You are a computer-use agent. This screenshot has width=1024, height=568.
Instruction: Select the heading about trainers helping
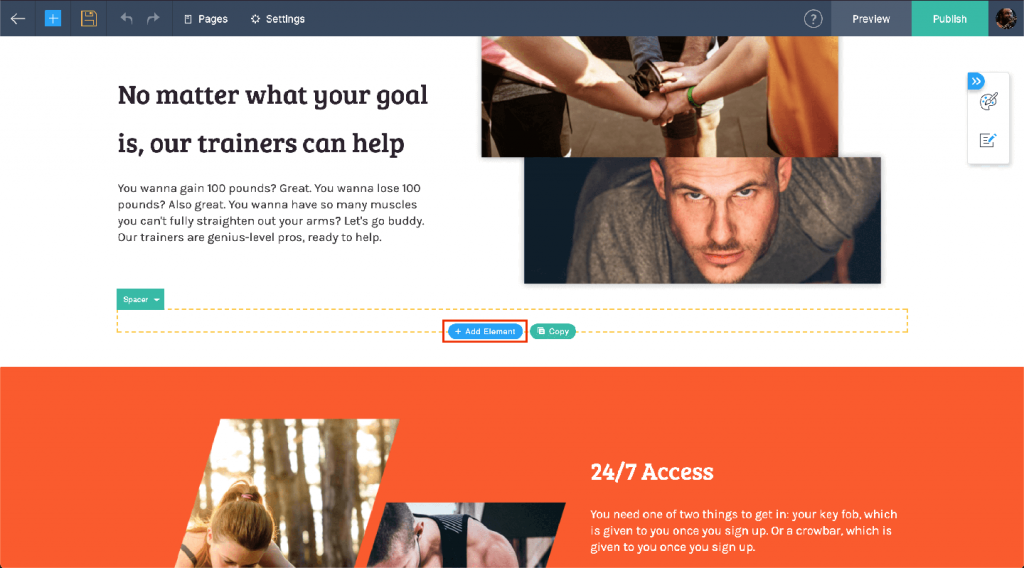point(273,119)
